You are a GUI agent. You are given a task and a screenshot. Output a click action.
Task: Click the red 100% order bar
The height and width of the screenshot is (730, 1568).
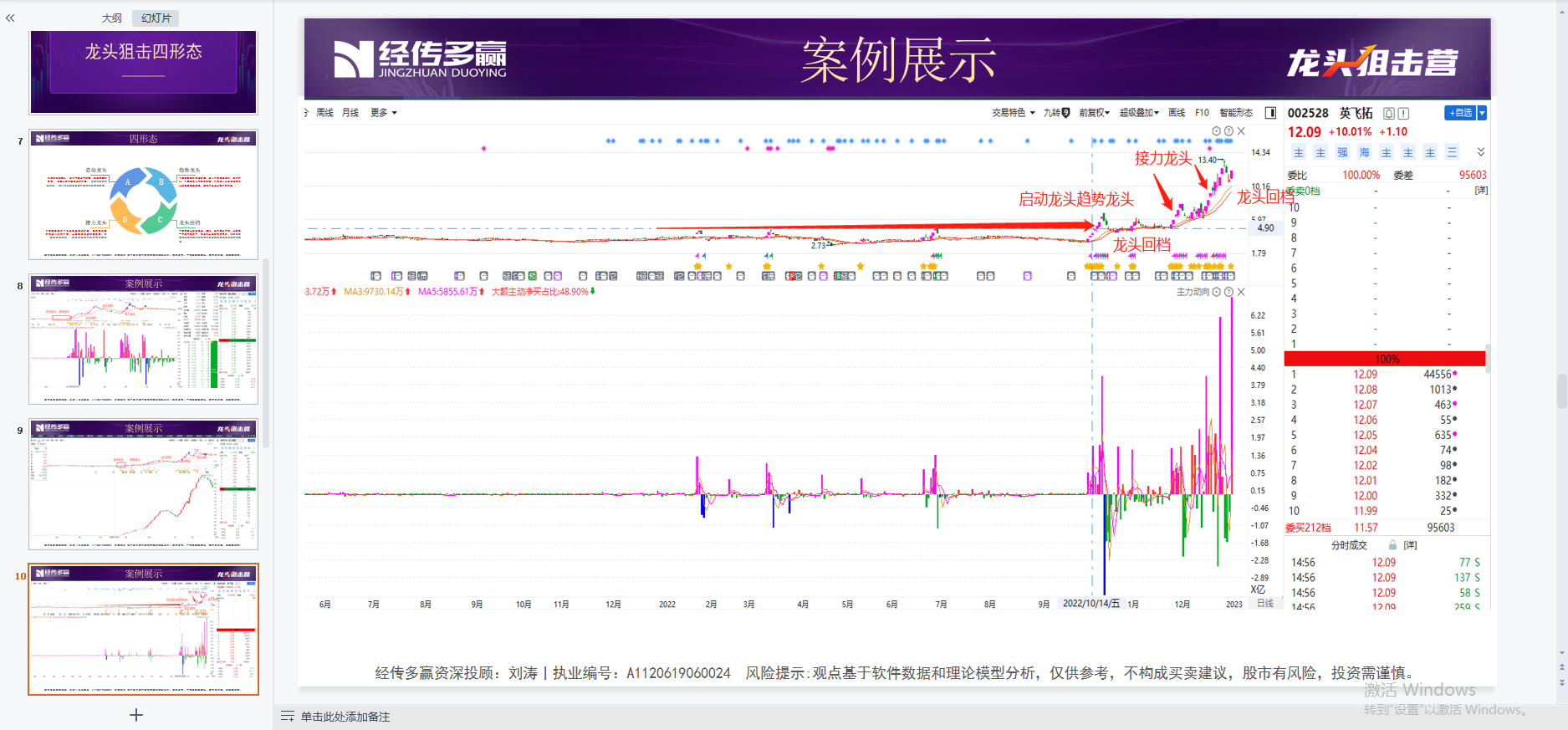click(1385, 359)
